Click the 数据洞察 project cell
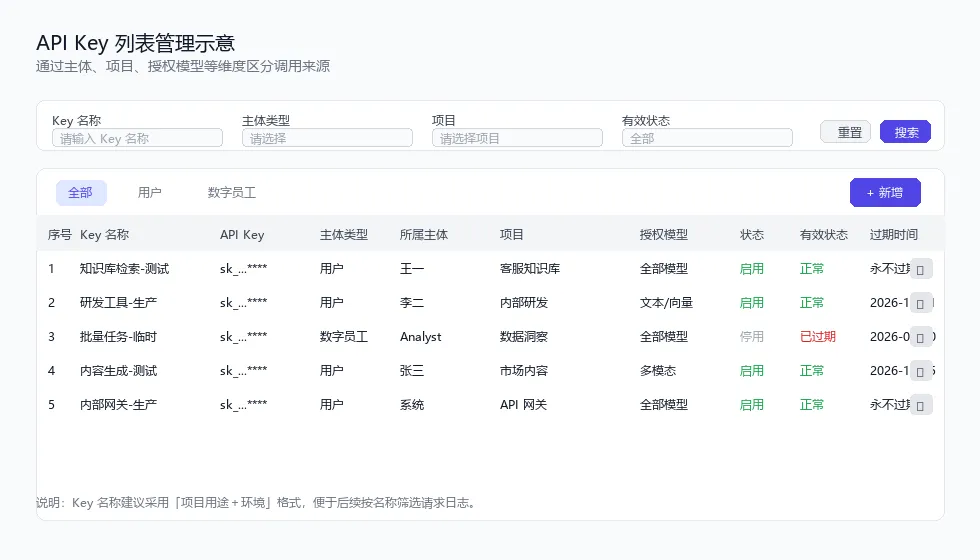Viewport: 980px width, 560px height. 524,337
